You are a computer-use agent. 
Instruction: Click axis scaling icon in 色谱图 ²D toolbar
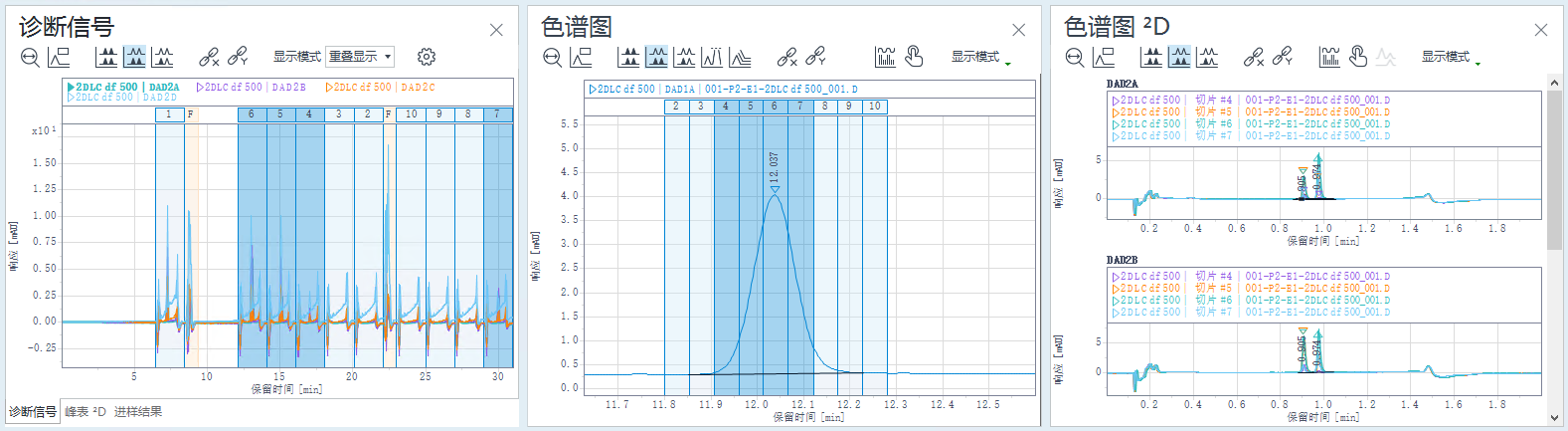(1104, 58)
